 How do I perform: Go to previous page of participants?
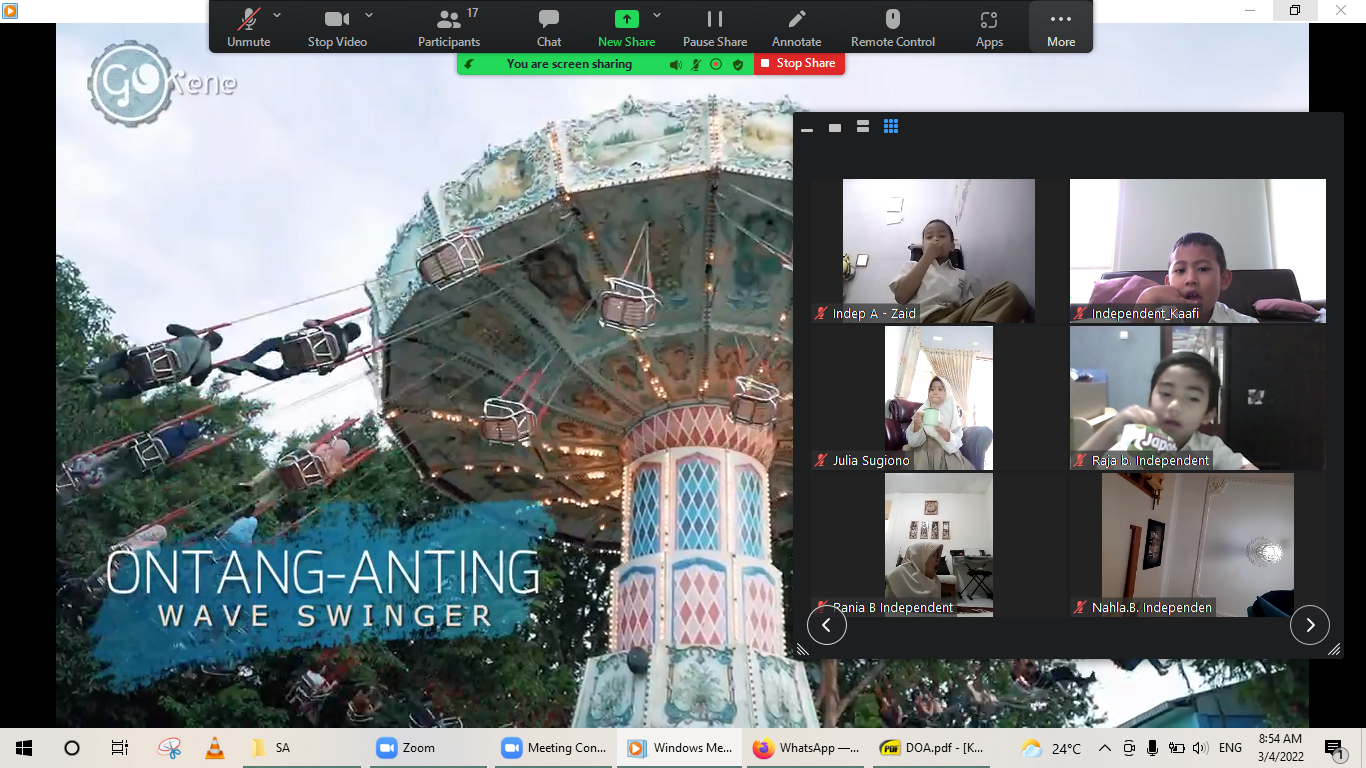click(827, 625)
